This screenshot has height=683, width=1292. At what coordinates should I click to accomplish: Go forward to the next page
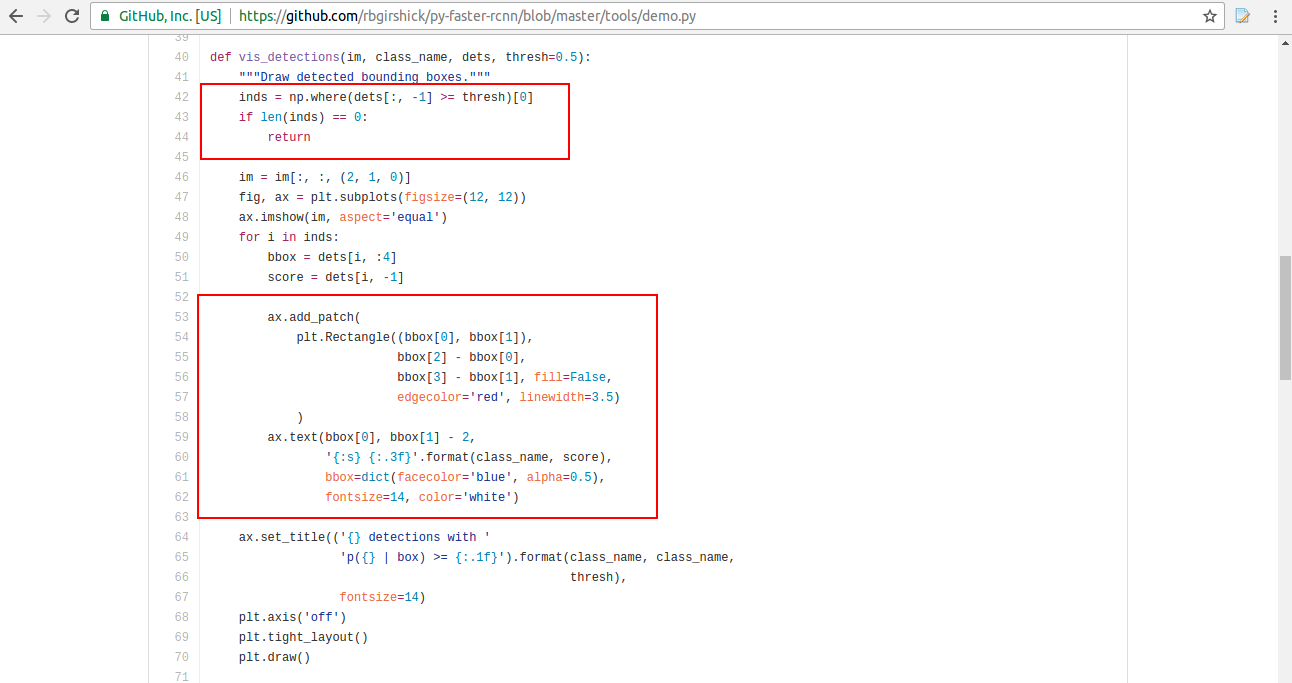click(x=44, y=16)
